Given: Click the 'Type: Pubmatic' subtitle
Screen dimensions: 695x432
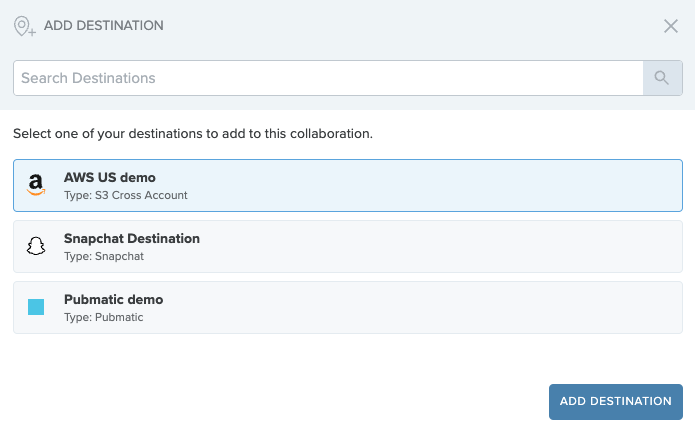Looking at the screenshot, I should pos(104,317).
